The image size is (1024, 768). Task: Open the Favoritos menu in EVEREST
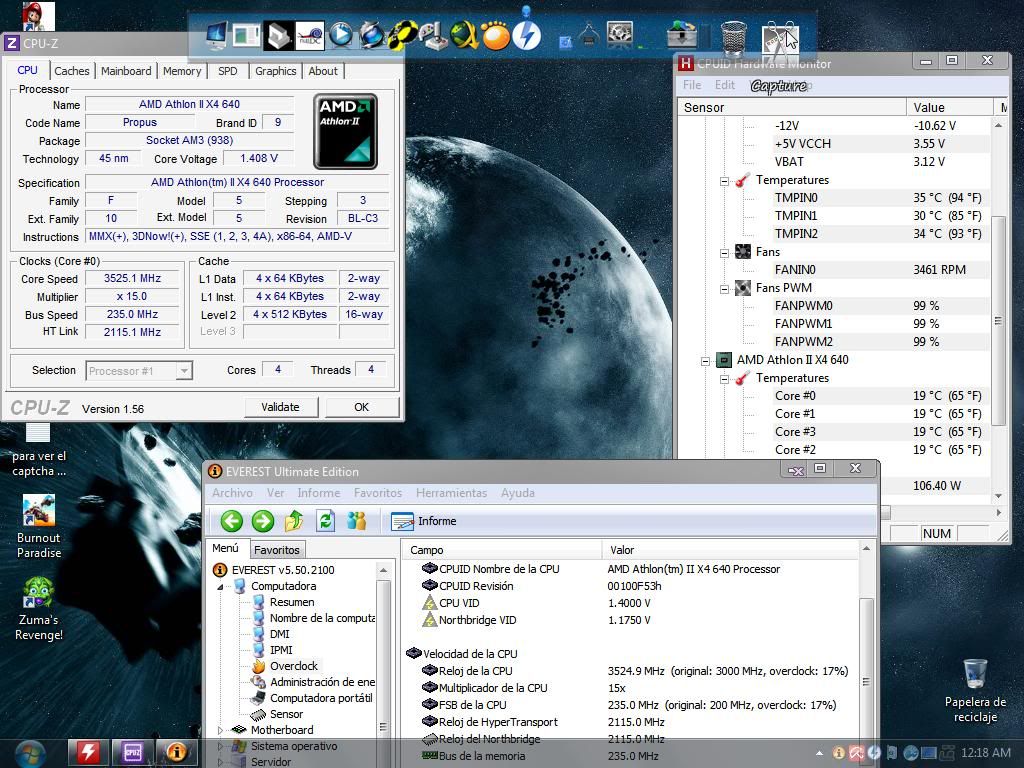coord(378,493)
